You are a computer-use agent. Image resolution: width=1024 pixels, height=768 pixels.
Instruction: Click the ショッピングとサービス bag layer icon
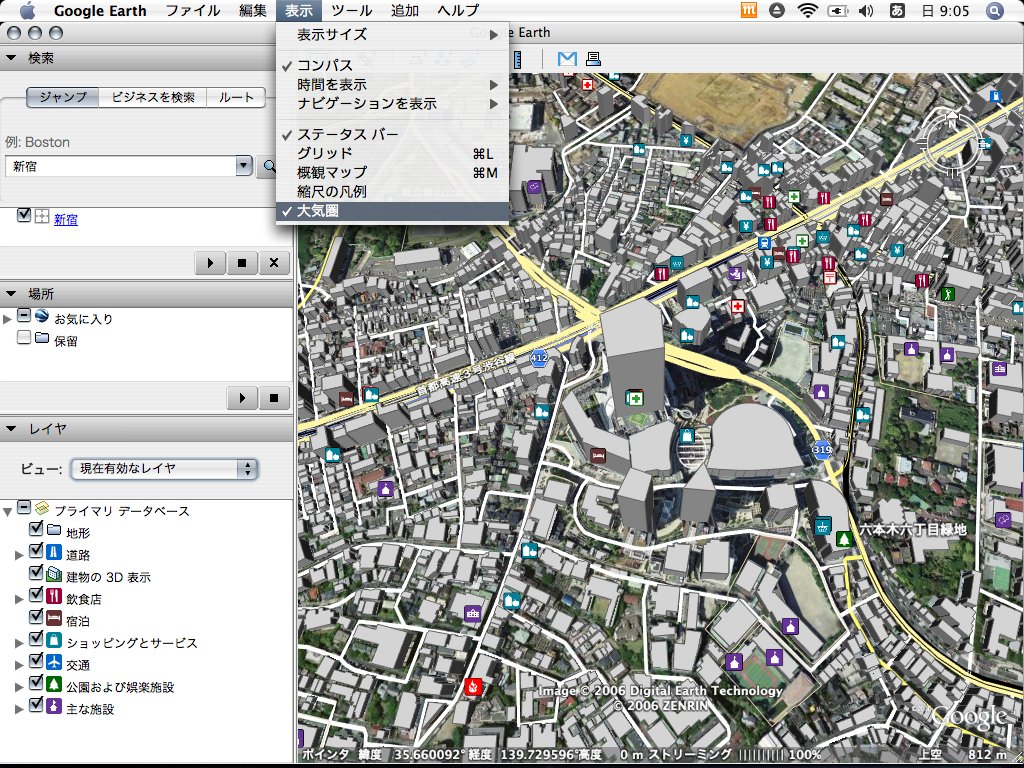click(54, 641)
